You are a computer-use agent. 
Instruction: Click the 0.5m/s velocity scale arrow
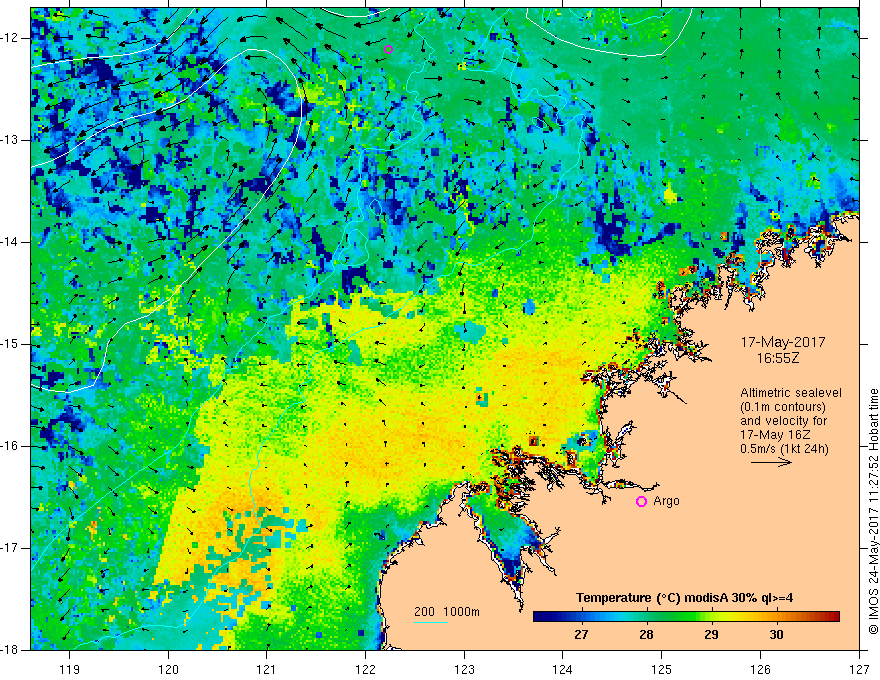pyautogui.click(x=772, y=462)
